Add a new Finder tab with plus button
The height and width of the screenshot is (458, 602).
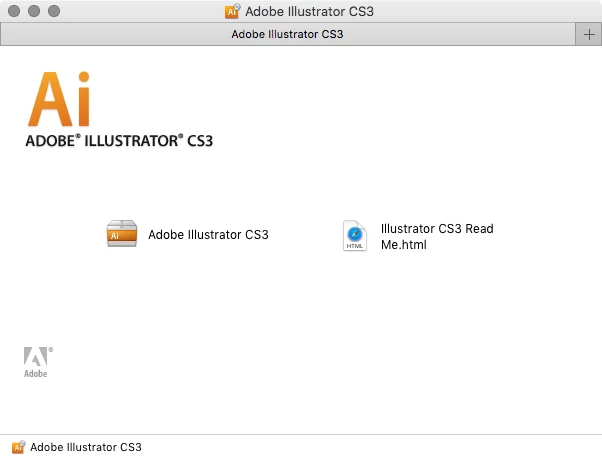click(589, 35)
